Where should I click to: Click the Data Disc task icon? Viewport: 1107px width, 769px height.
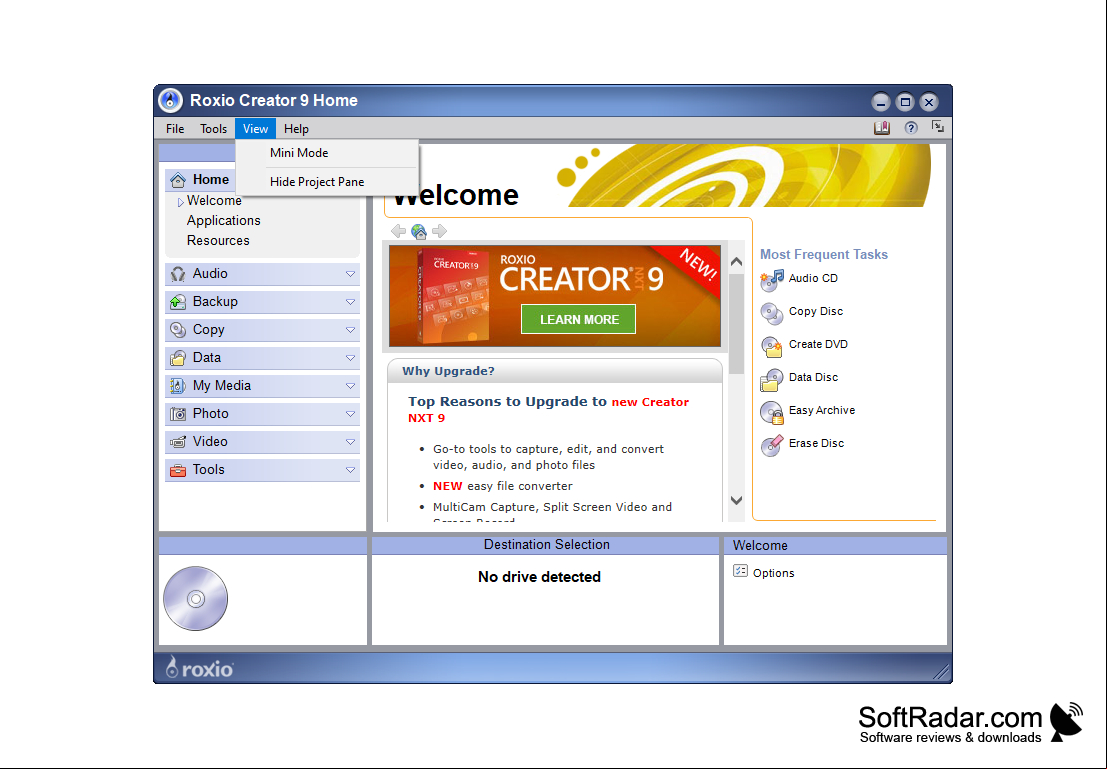772,379
